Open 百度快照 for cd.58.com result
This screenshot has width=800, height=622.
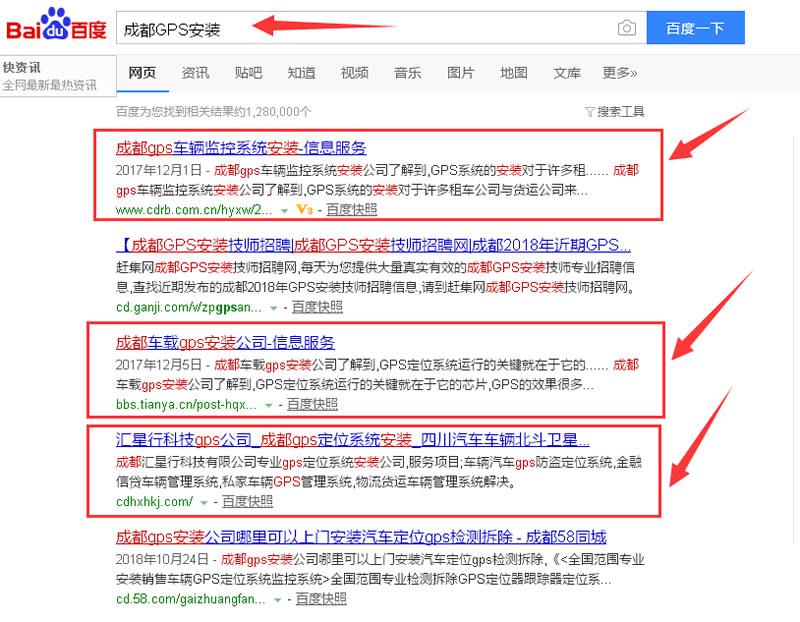[321, 599]
